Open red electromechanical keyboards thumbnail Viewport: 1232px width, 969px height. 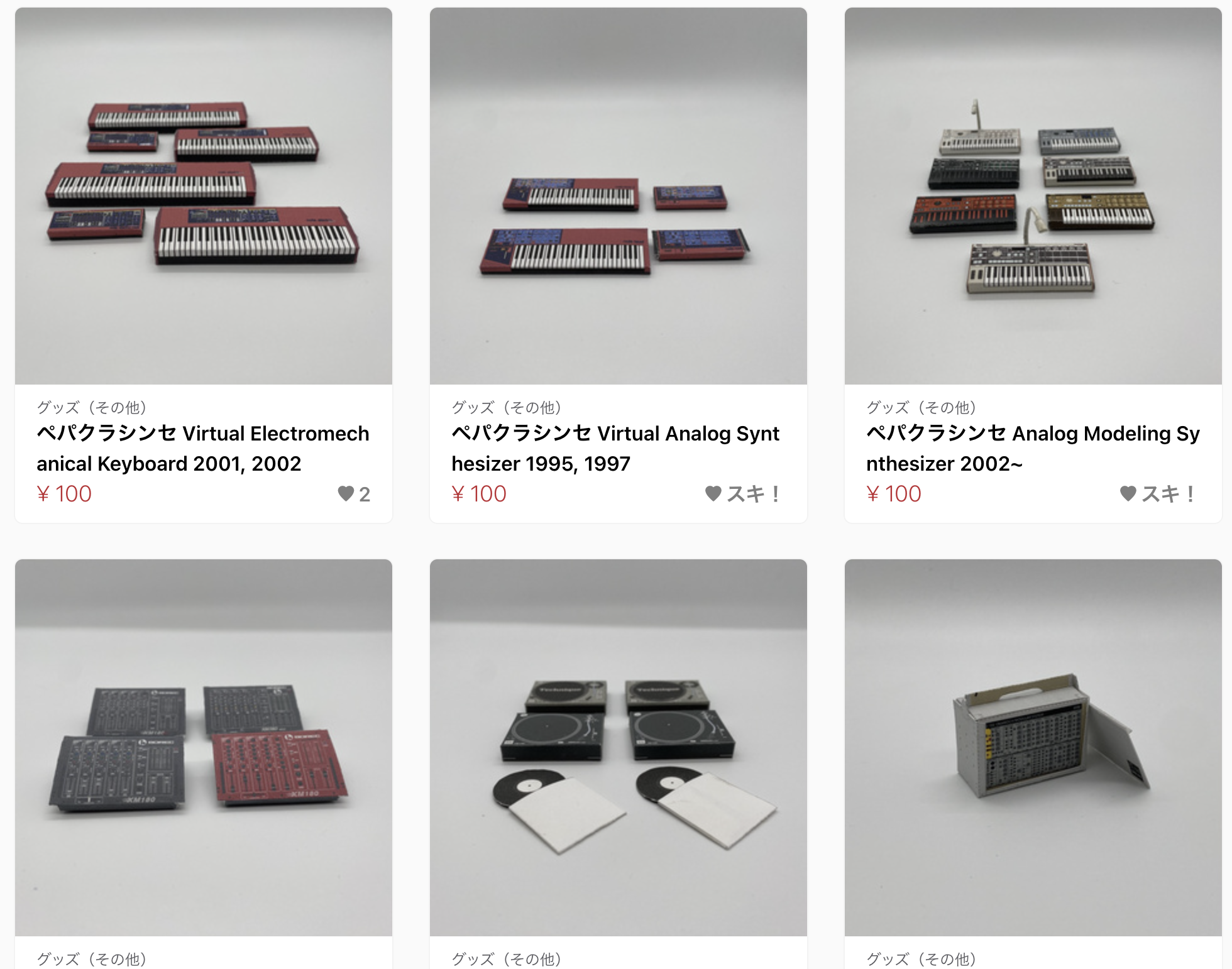[204, 195]
